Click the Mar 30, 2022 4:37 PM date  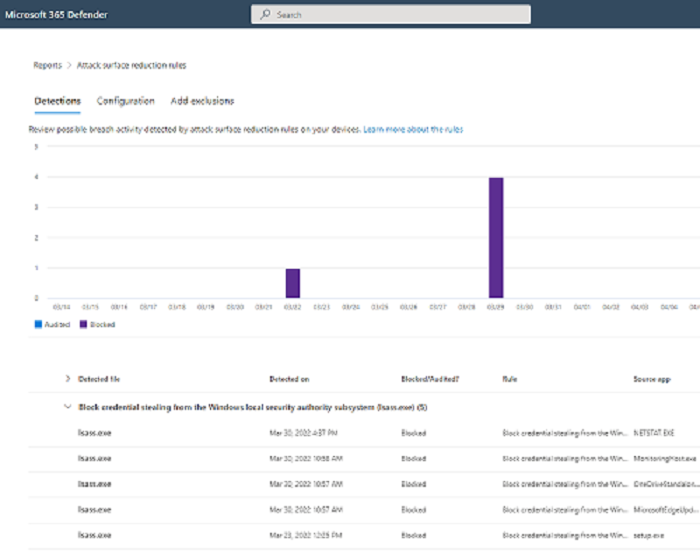coord(304,433)
